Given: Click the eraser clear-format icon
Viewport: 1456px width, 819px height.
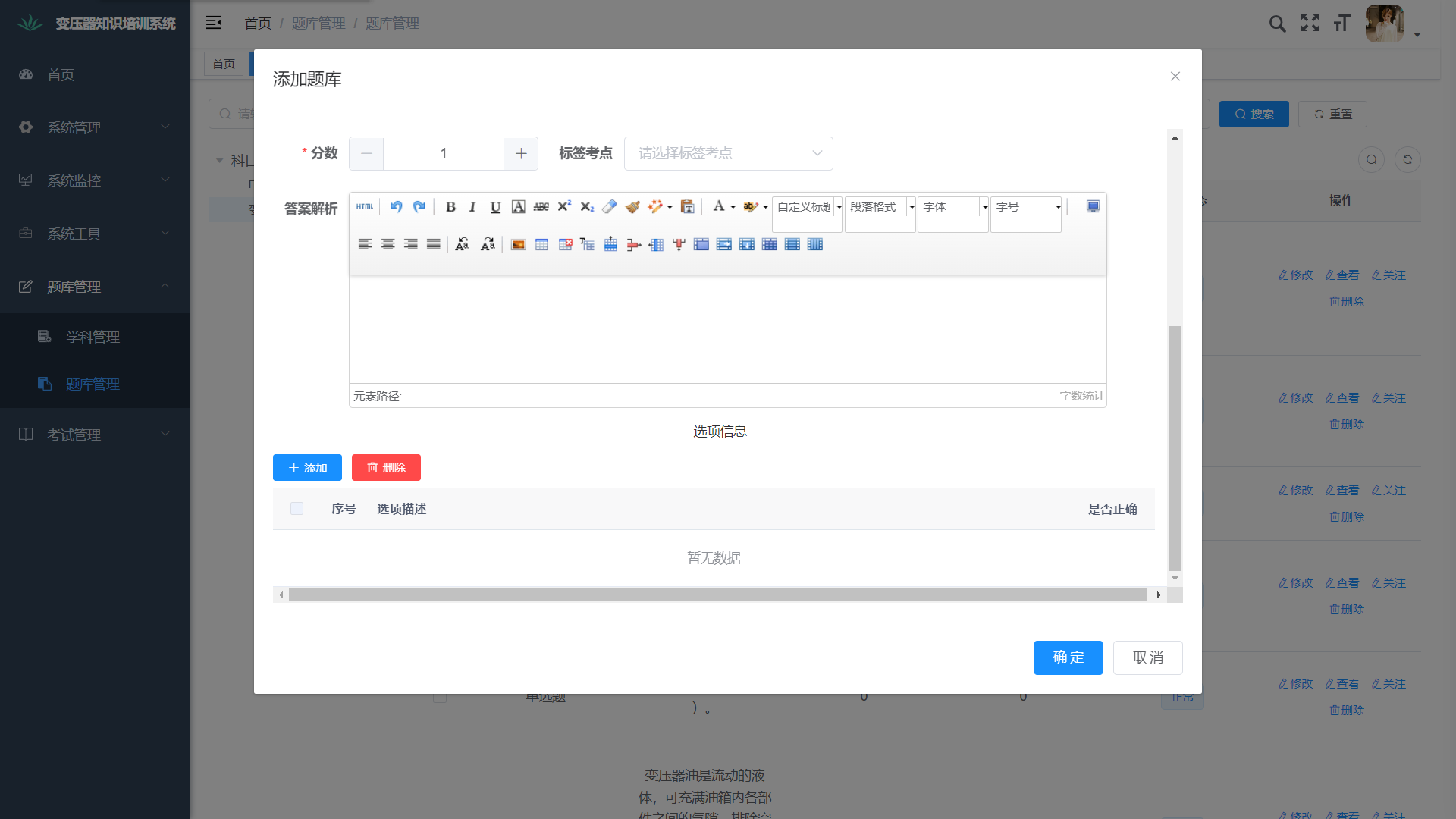Looking at the screenshot, I should [x=610, y=206].
